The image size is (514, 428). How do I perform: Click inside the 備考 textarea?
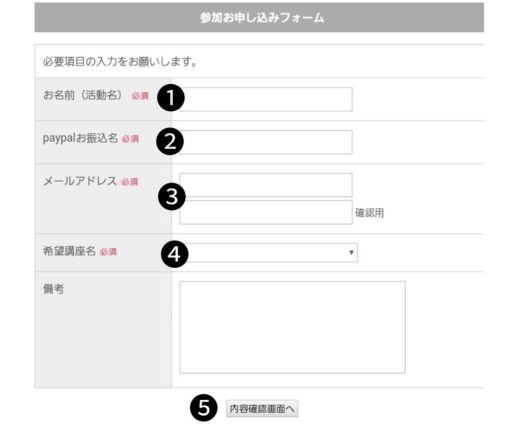tap(292, 327)
